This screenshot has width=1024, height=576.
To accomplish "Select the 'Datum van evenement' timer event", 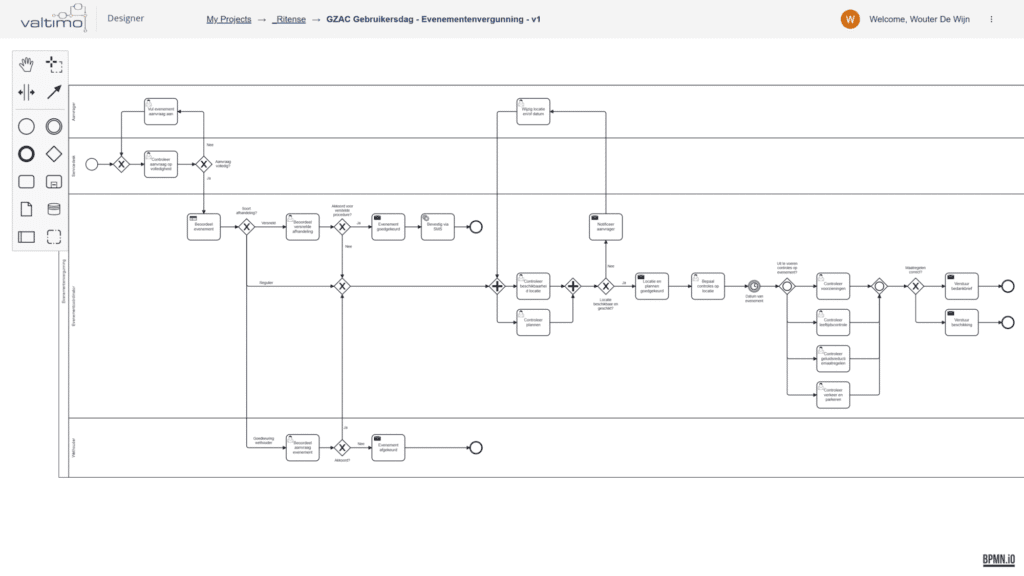I will [754, 286].
